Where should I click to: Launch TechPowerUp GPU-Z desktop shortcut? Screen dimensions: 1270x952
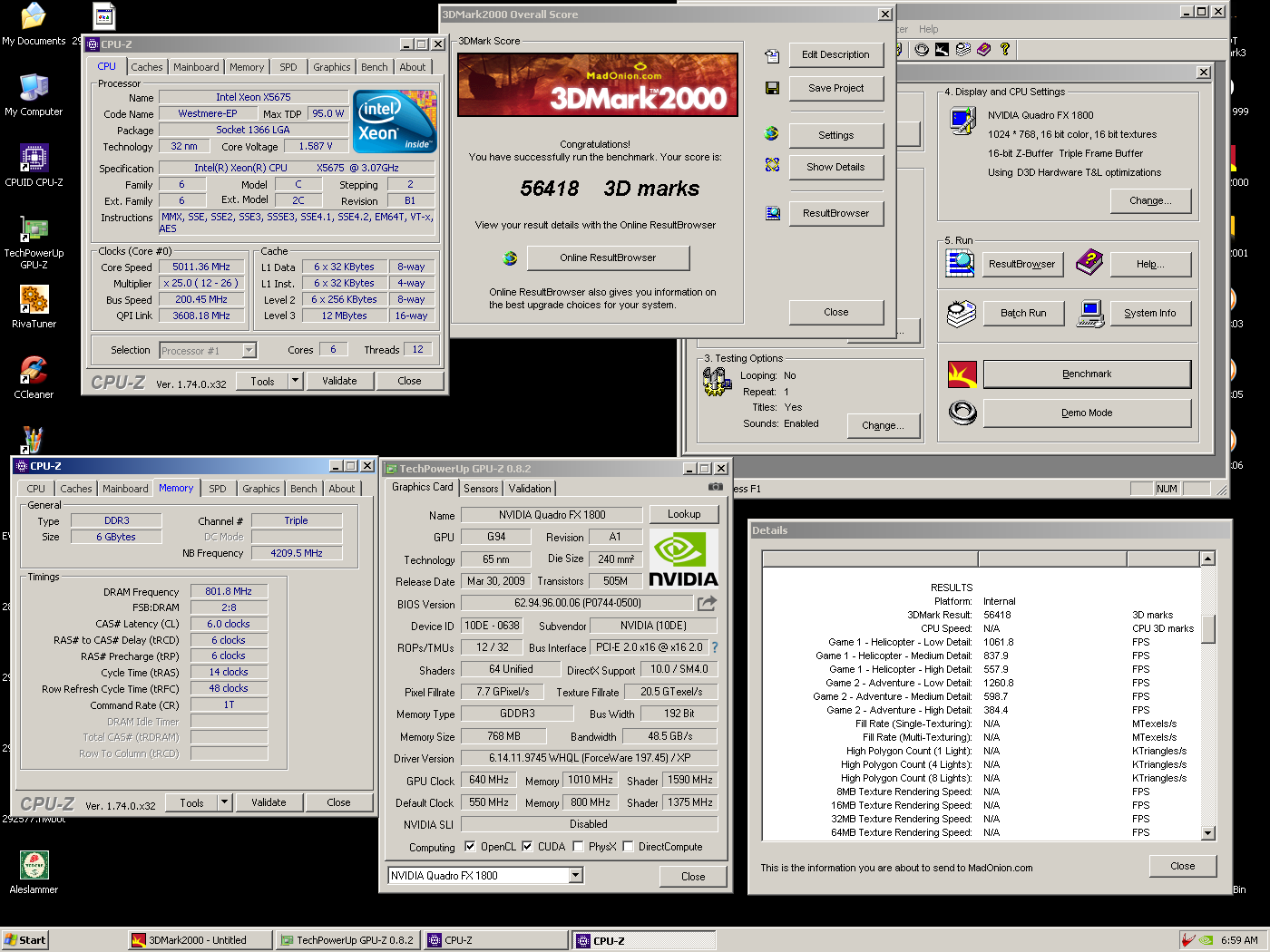click(x=34, y=242)
